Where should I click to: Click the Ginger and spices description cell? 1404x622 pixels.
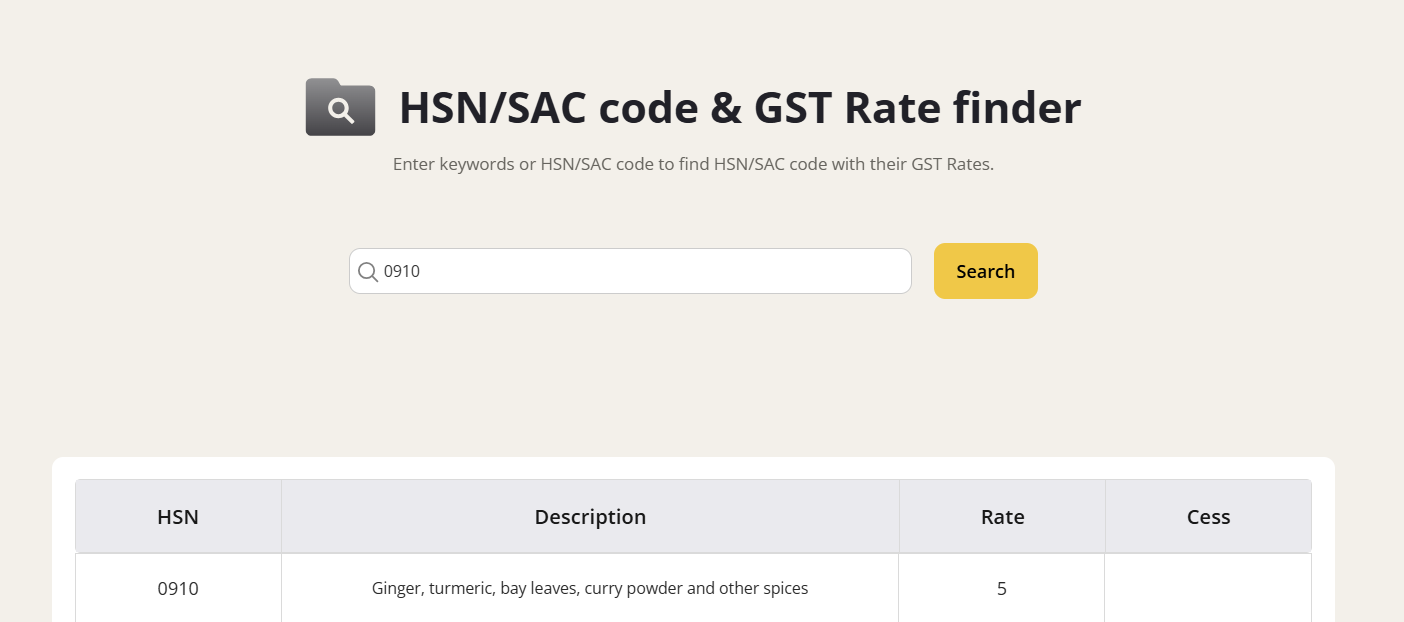[590, 588]
